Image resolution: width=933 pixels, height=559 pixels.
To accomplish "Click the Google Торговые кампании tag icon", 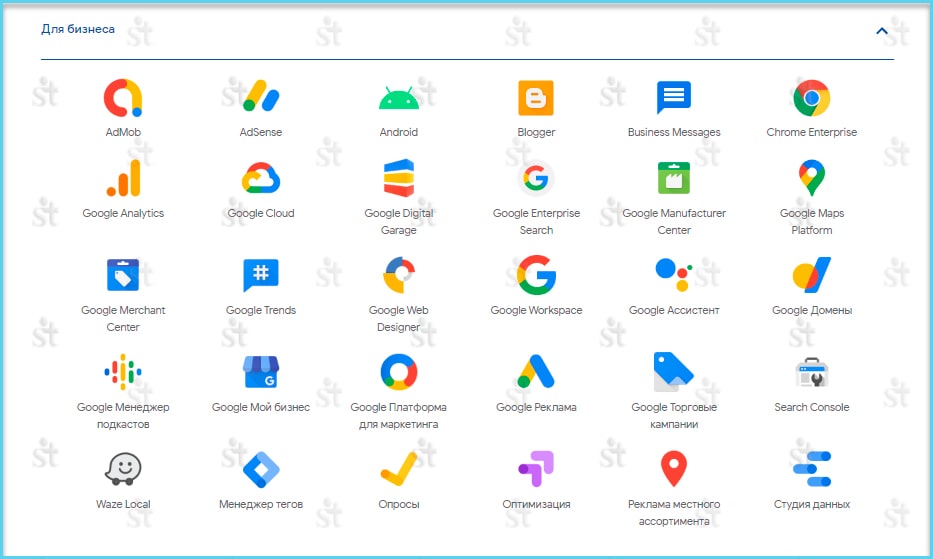I will [674, 372].
